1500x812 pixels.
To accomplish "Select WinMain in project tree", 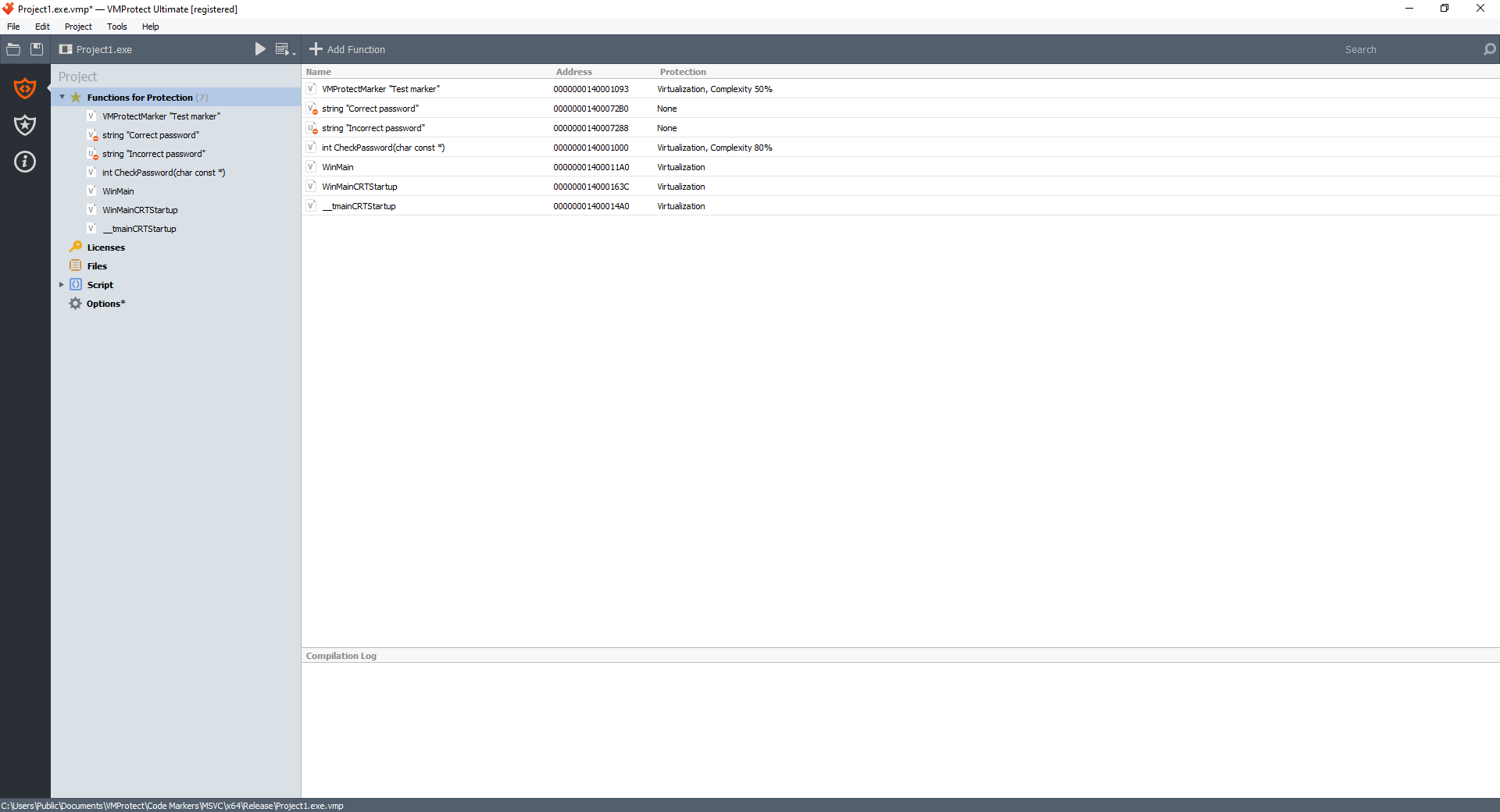I will [x=118, y=191].
